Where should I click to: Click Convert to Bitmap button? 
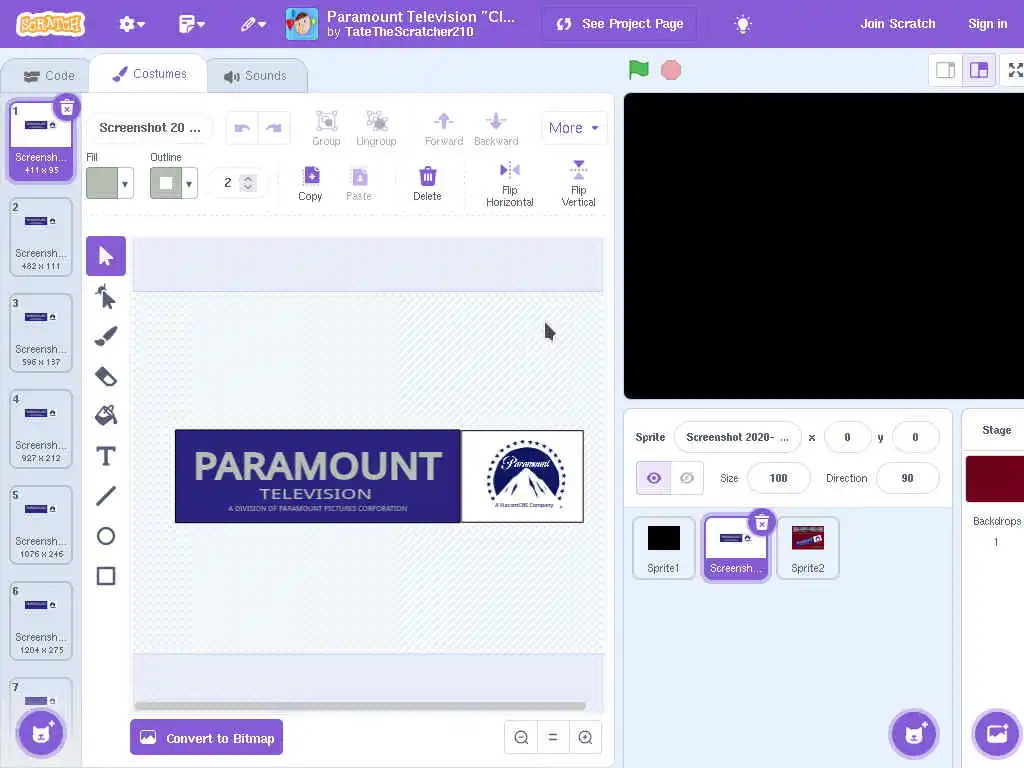206,737
